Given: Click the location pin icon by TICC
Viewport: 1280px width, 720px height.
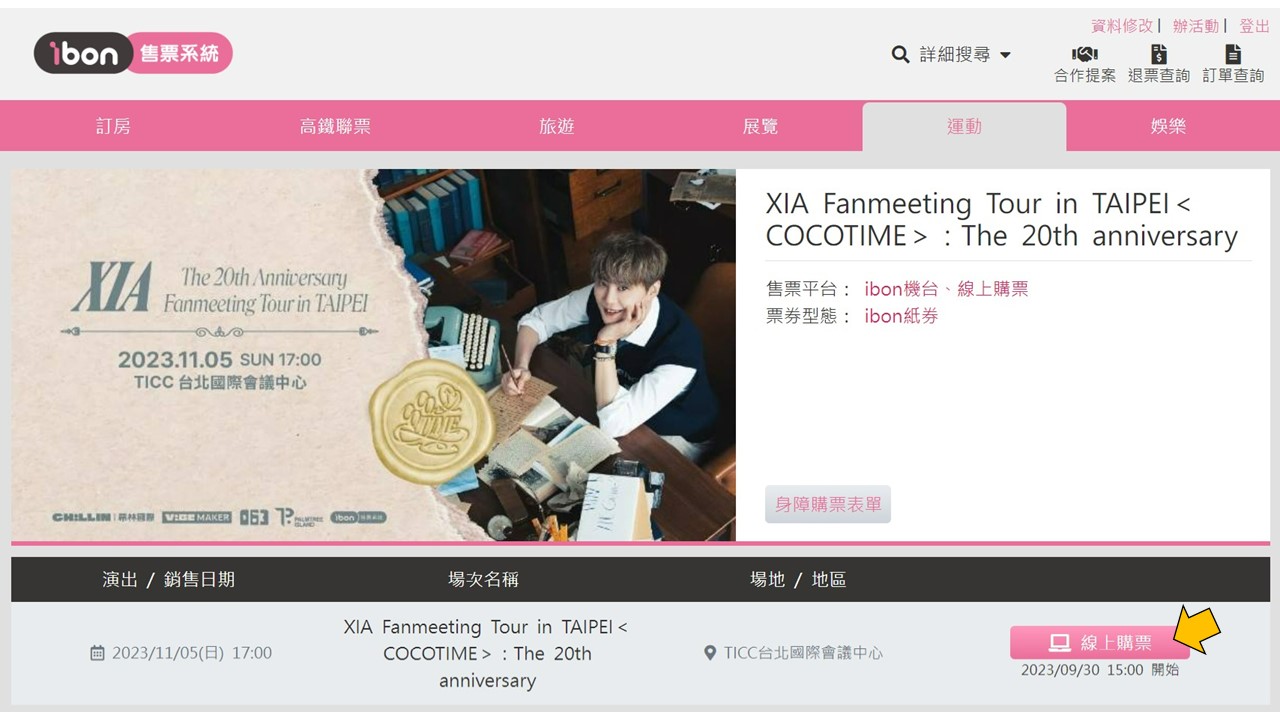Looking at the screenshot, I should (x=710, y=653).
